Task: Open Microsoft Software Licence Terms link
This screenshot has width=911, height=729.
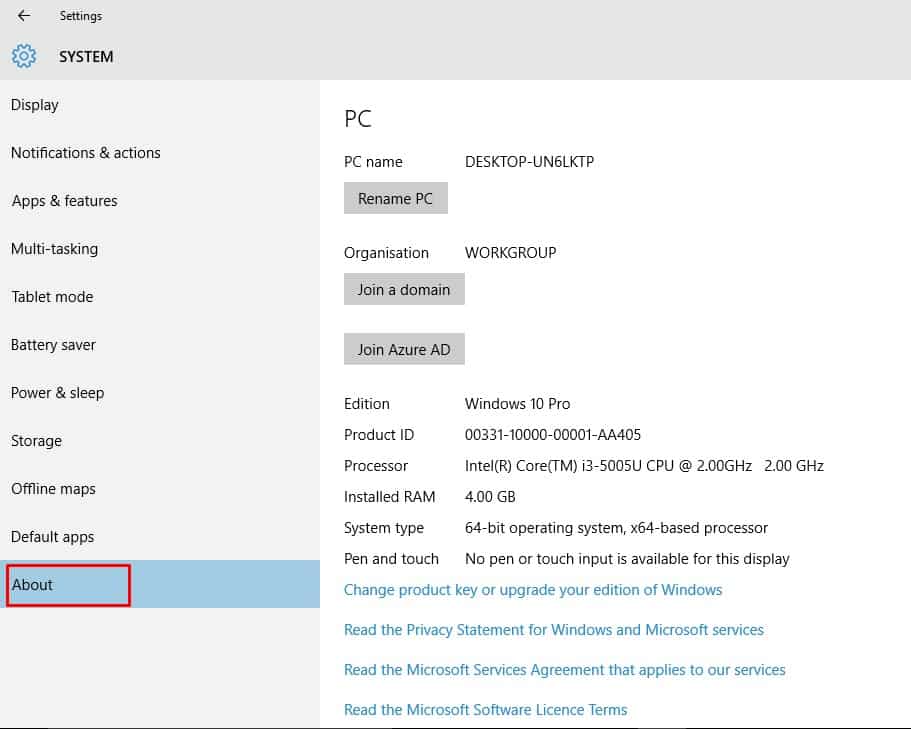Action: pyautogui.click(x=486, y=710)
